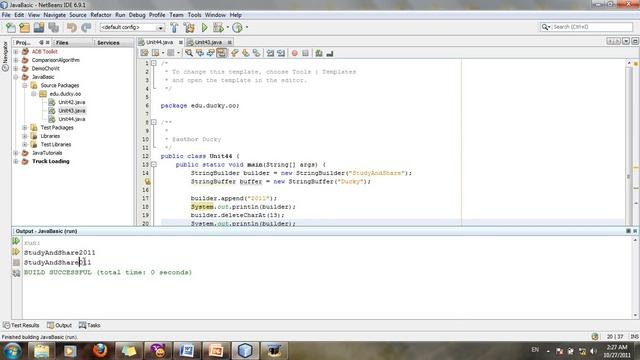640x360 pixels.
Task: Click the Build Main Project hammer icon
Action: (174, 27)
